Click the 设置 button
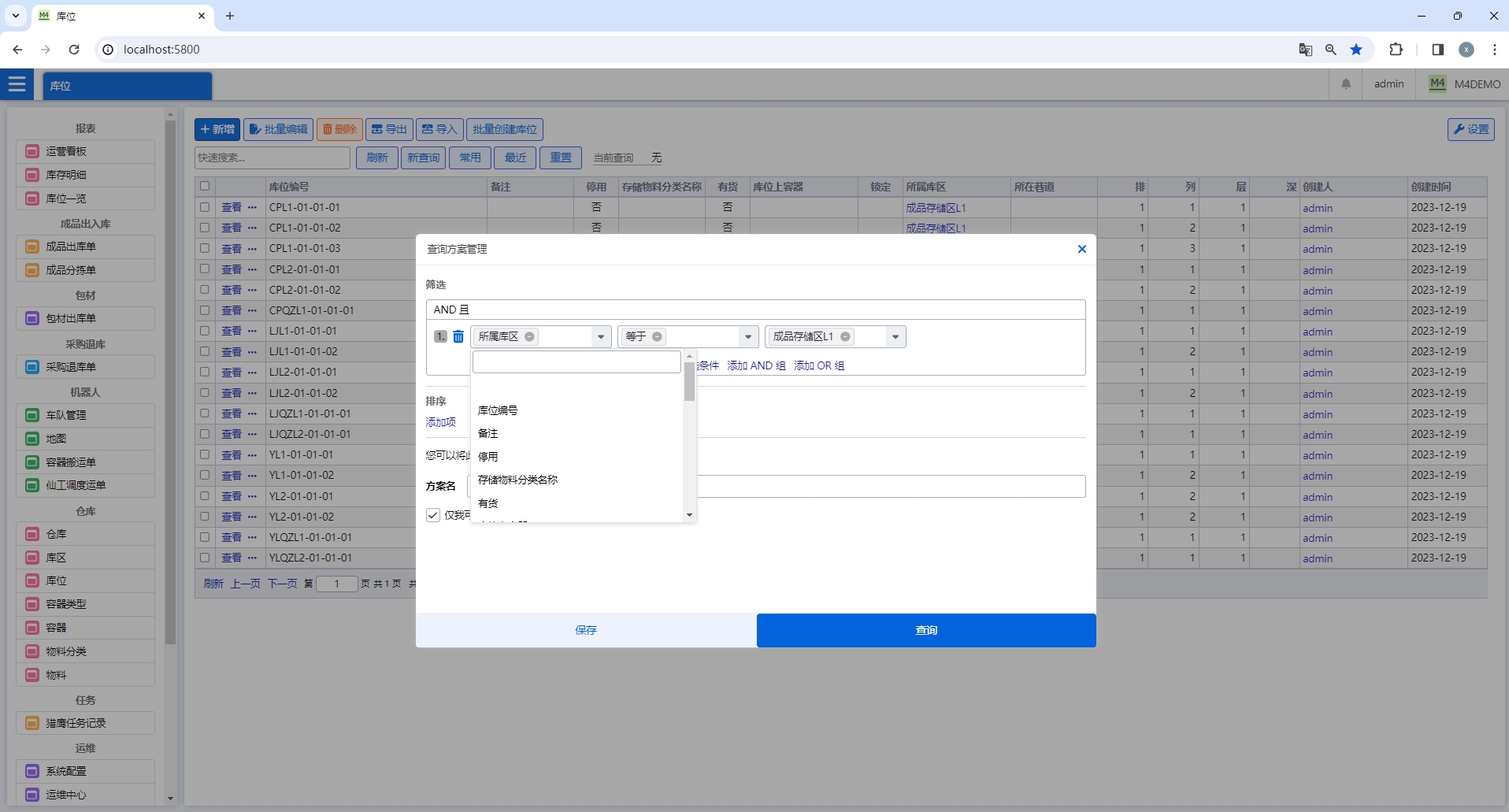1509x812 pixels. [x=1470, y=129]
